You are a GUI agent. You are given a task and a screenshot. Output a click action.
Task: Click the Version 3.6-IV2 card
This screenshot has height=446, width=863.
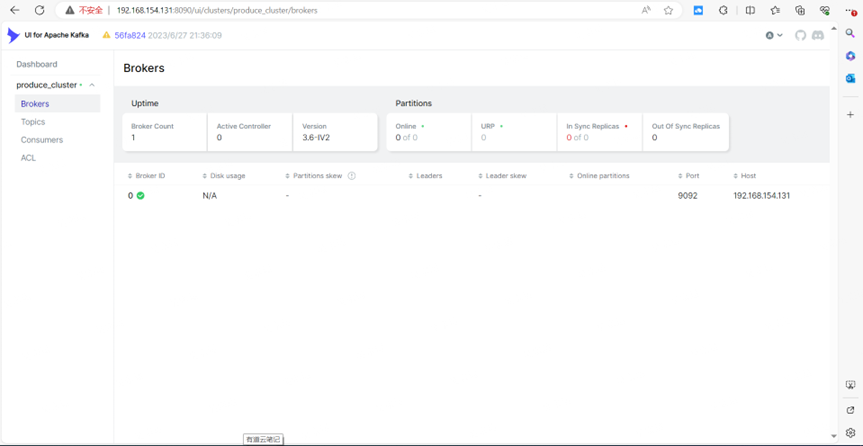click(x=335, y=132)
